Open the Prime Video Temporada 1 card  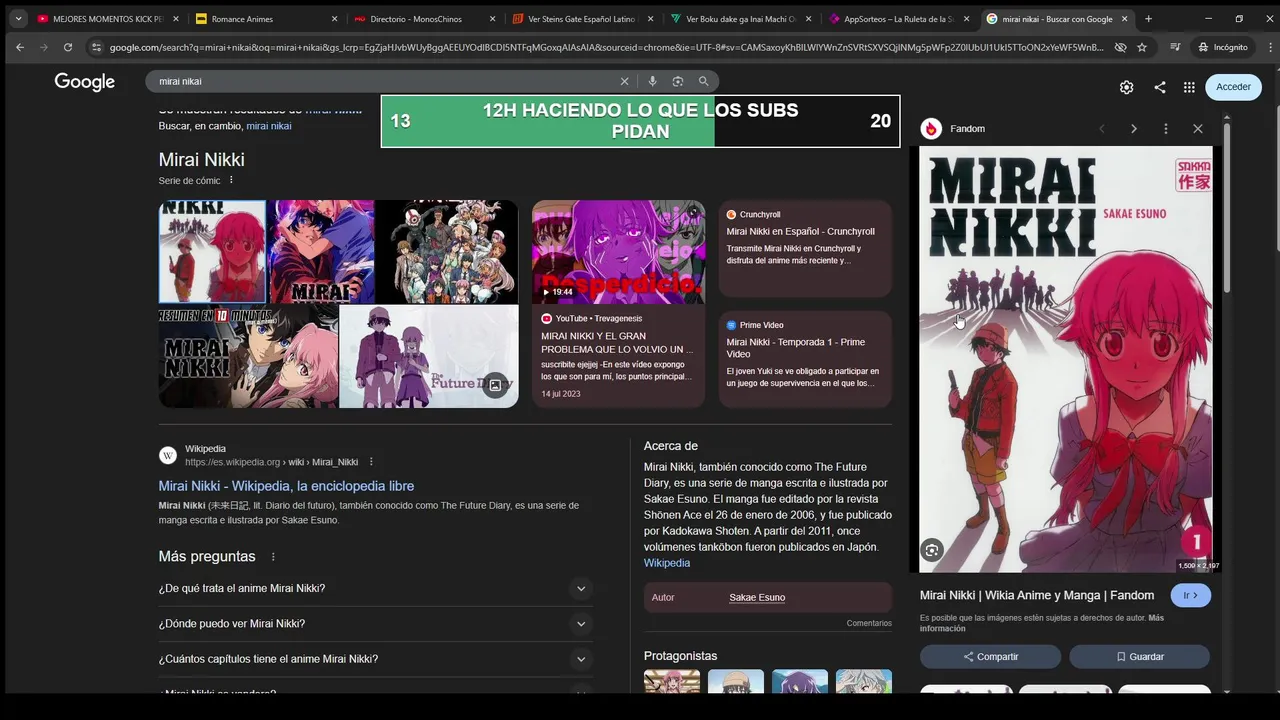click(x=805, y=359)
